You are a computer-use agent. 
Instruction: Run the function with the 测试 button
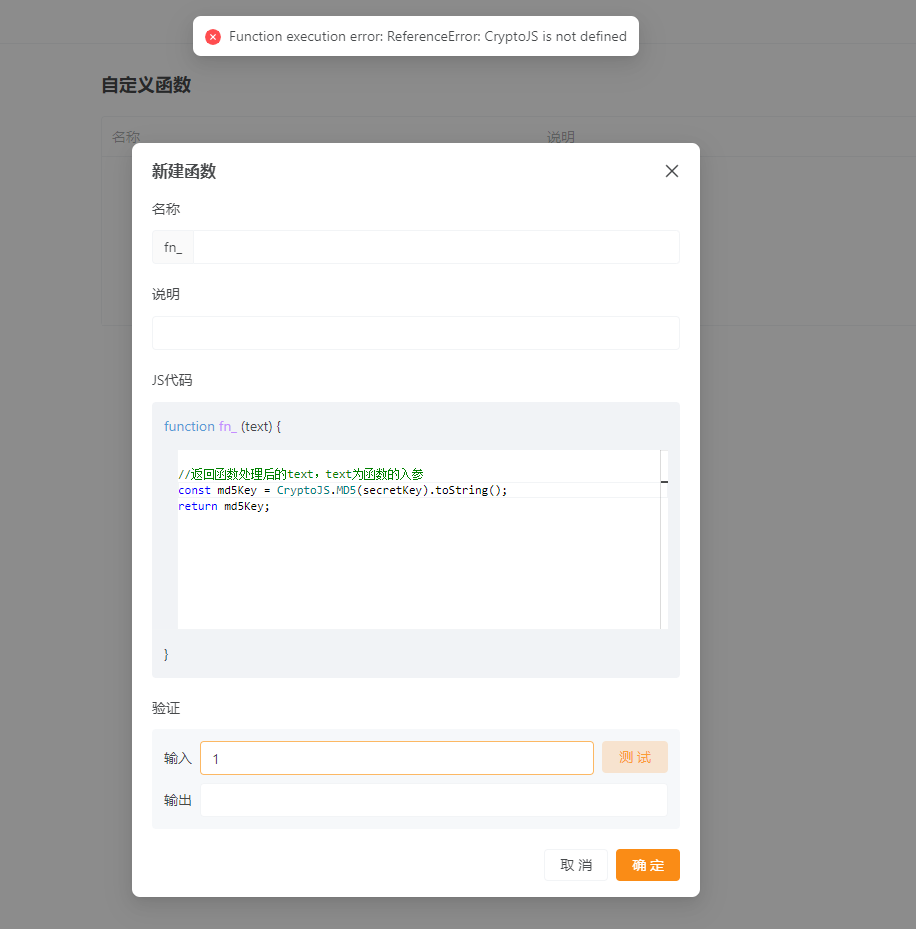[635, 757]
